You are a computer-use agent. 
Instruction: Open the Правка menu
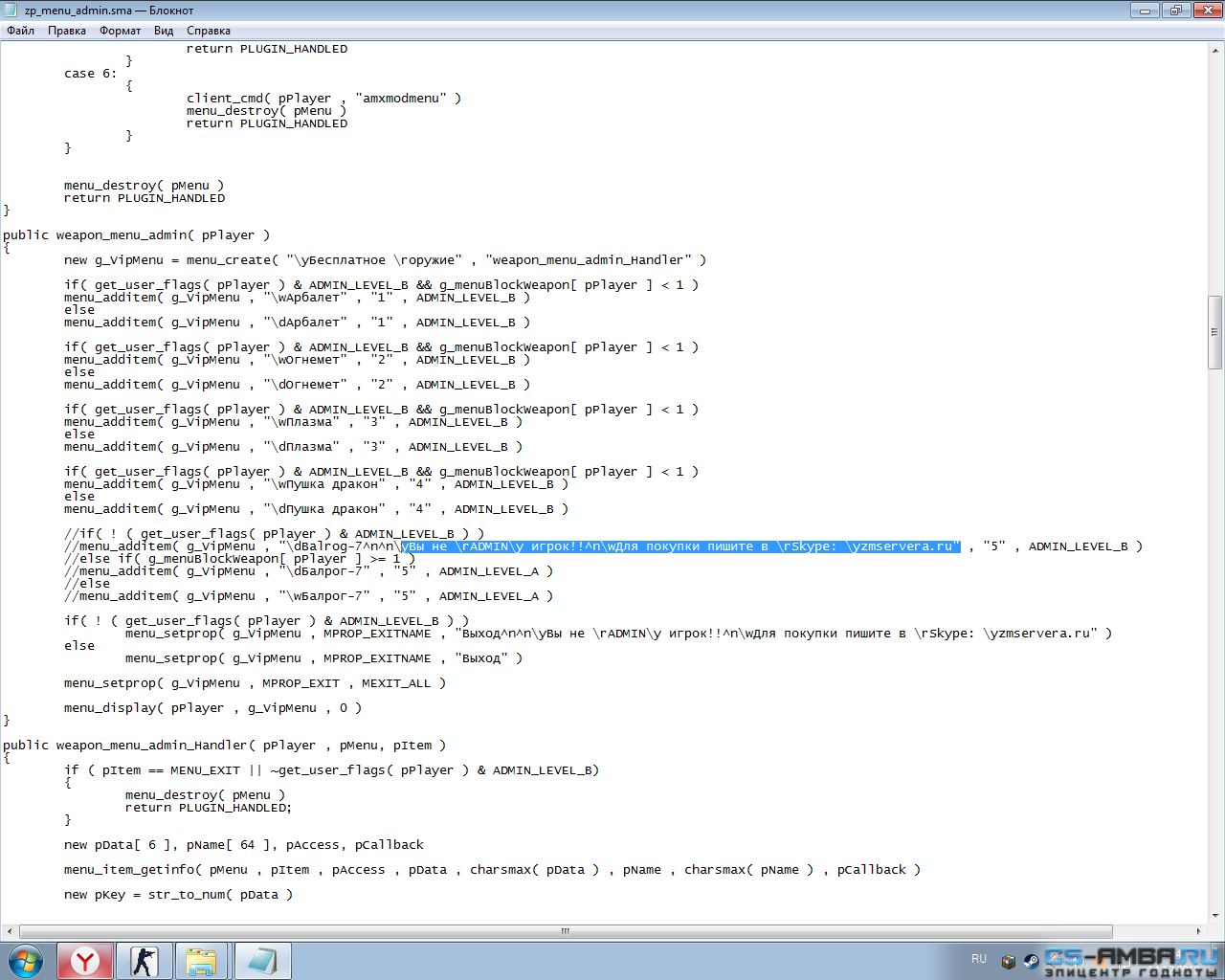(67, 31)
